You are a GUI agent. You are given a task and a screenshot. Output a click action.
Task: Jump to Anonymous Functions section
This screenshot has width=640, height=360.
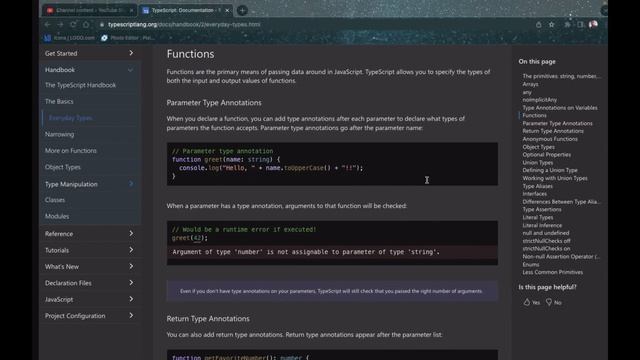point(550,139)
